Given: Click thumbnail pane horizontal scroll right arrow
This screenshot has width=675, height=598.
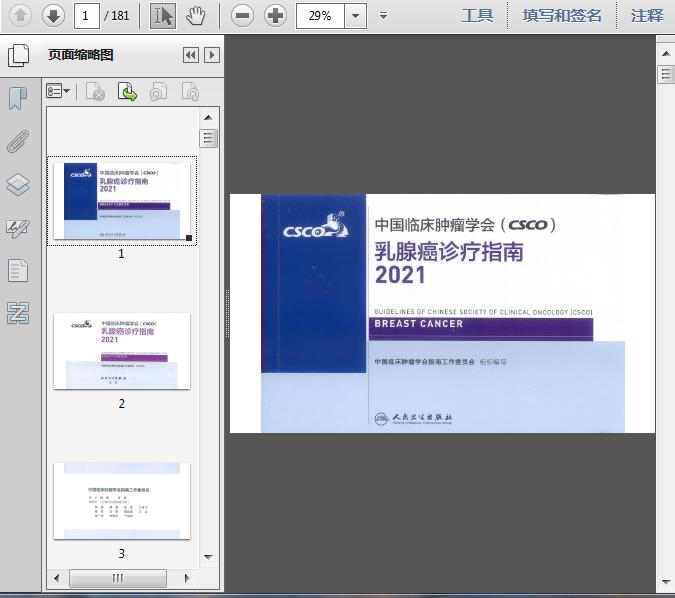Looking at the screenshot, I should click(187, 578).
